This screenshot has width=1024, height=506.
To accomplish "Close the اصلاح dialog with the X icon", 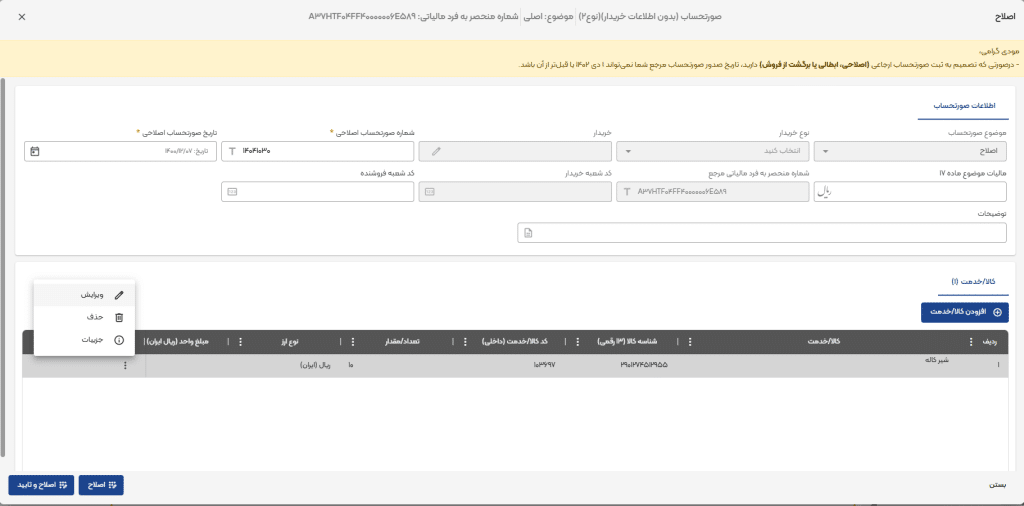I will [x=22, y=17].
